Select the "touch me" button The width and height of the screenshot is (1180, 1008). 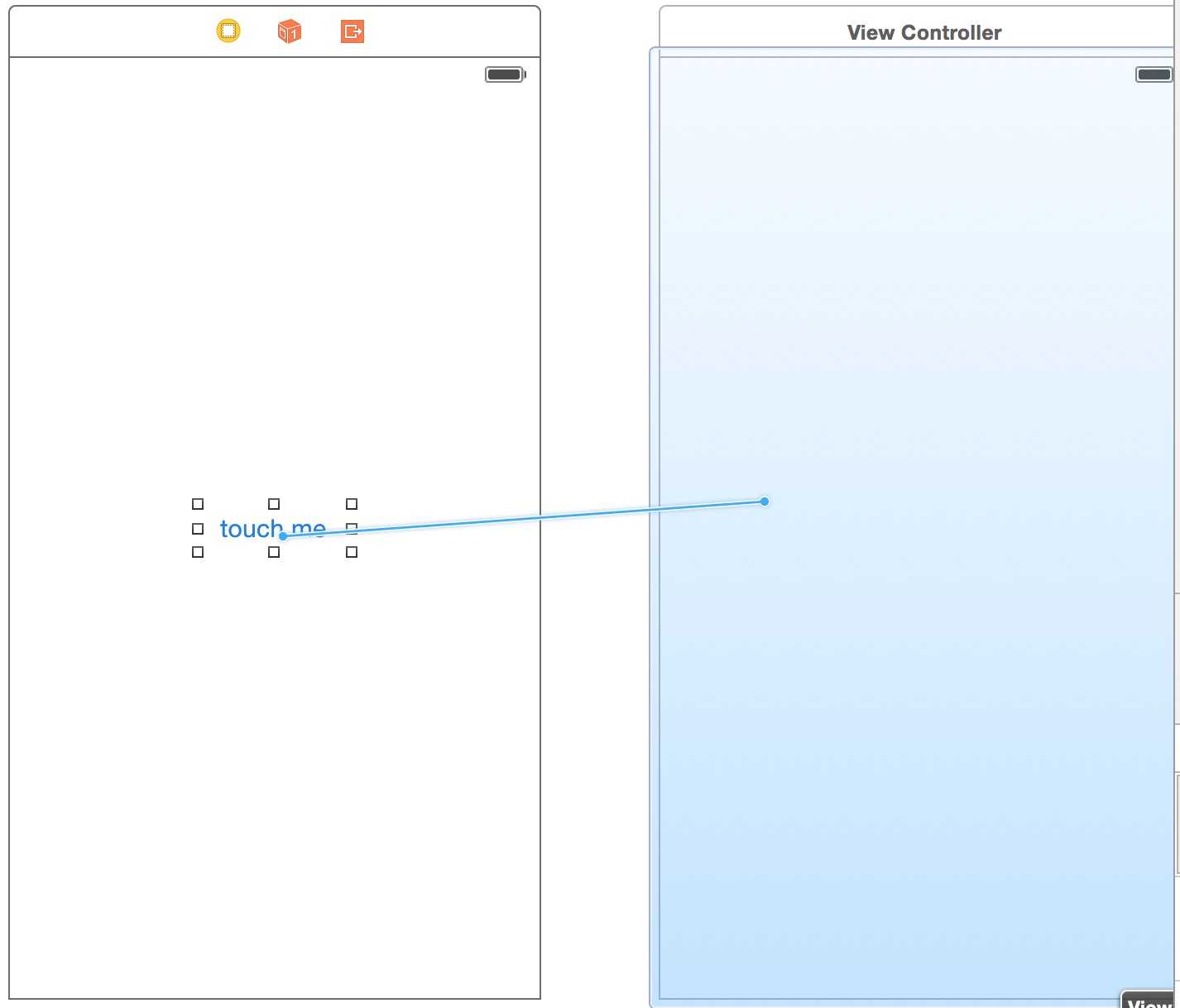(273, 529)
